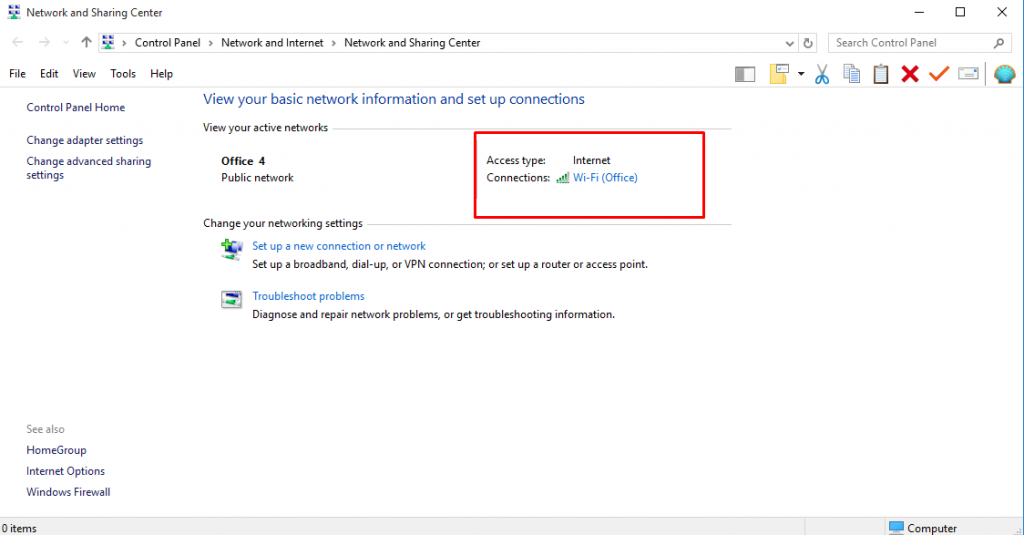Open Troubleshoot problems
This screenshot has width=1024, height=535.
[308, 296]
